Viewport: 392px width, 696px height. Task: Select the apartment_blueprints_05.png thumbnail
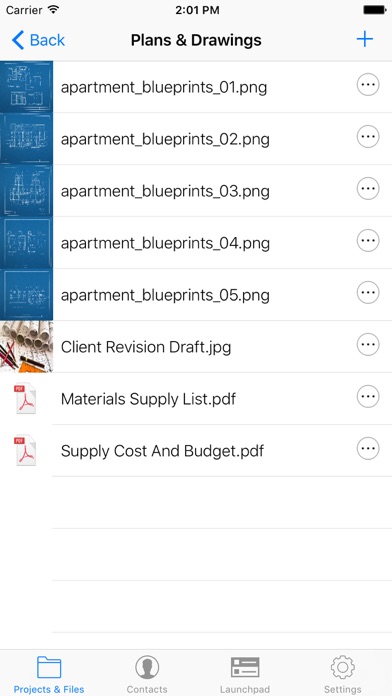tap(26, 295)
